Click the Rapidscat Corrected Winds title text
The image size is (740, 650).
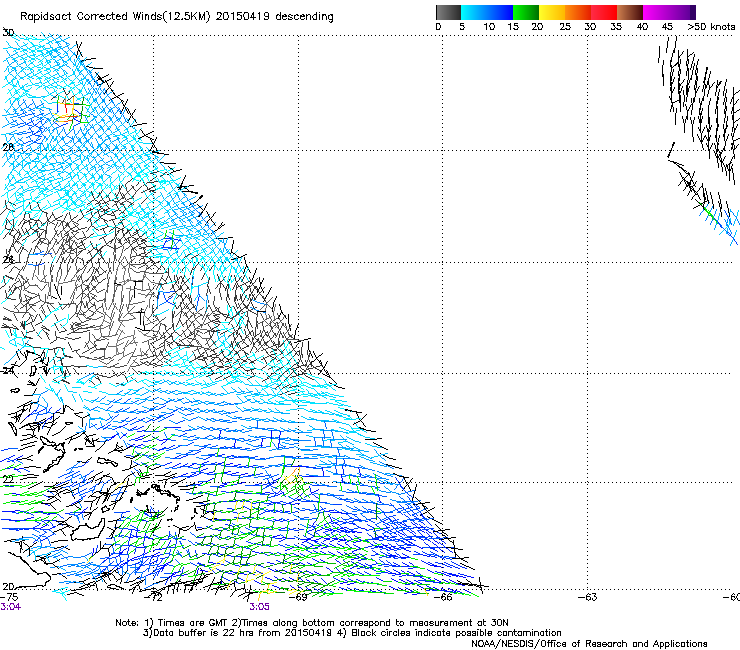click(x=177, y=16)
